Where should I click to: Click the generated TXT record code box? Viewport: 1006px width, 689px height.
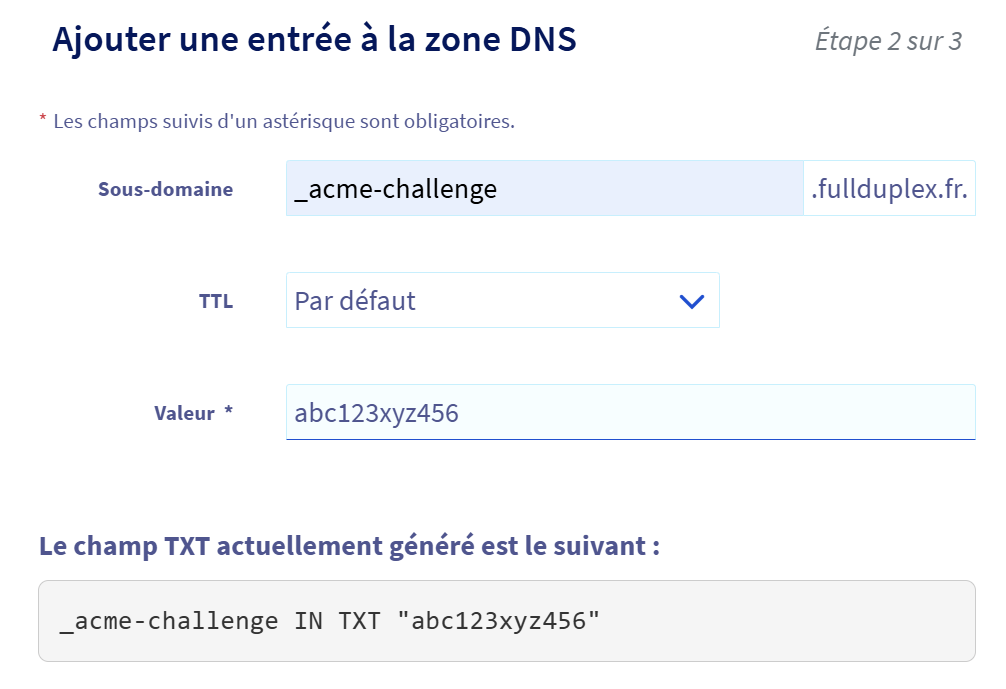click(x=507, y=621)
